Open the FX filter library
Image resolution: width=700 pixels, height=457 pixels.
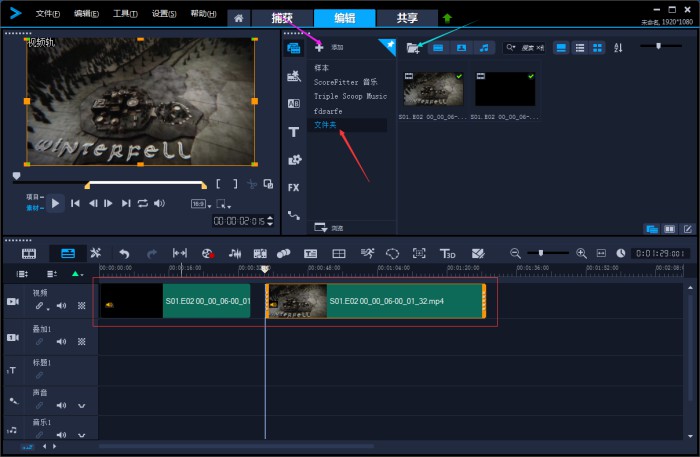tap(294, 187)
